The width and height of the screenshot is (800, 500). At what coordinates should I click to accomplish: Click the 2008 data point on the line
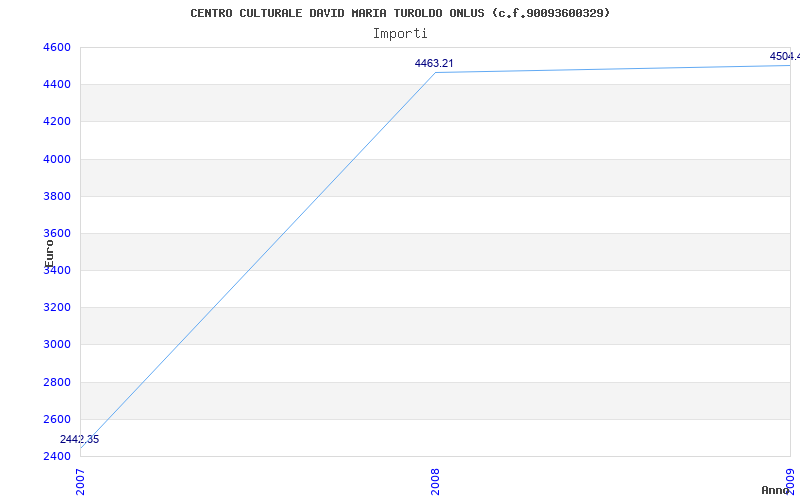[x=435, y=72]
